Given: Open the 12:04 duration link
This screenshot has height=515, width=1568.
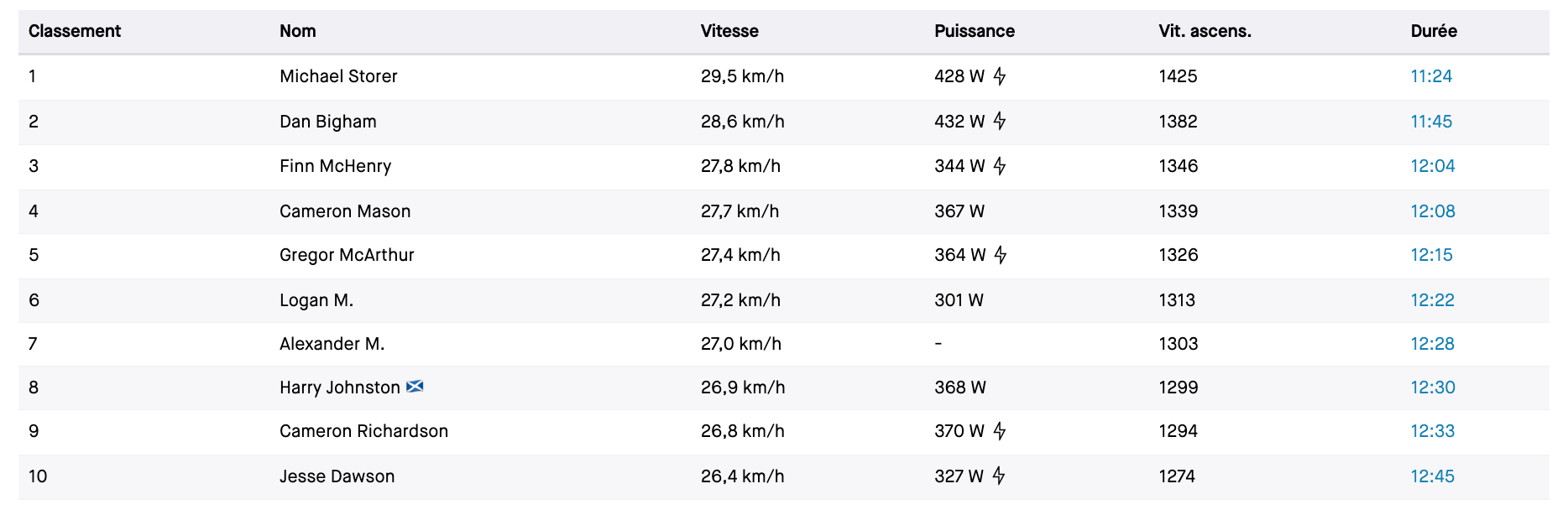Looking at the screenshot, I should click(1432, 166).
